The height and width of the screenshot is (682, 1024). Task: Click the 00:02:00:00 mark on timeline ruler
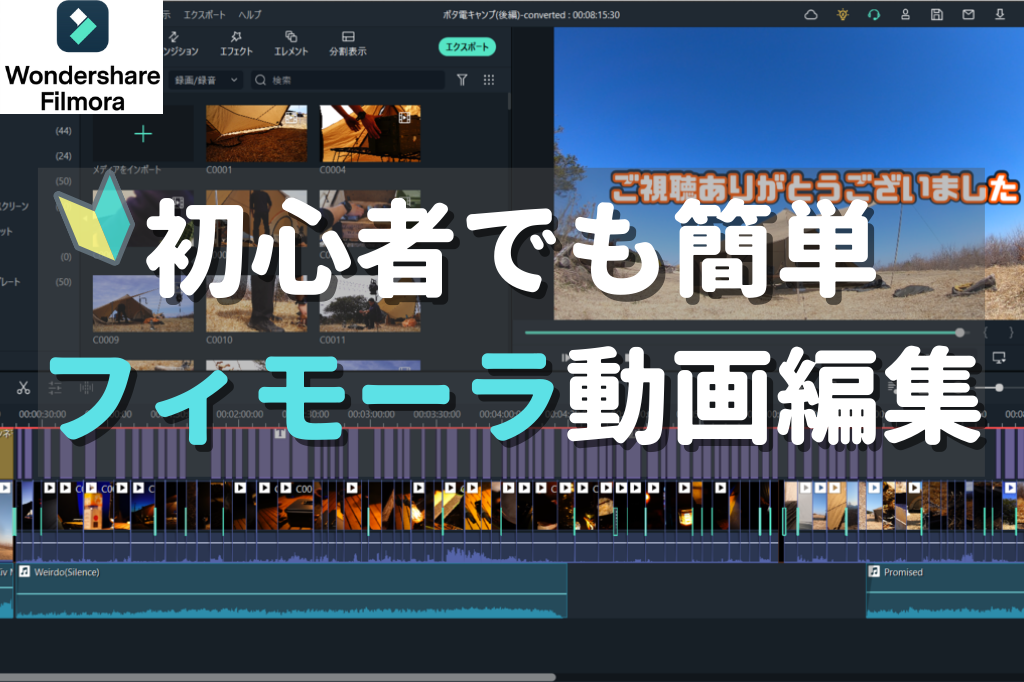240,414
